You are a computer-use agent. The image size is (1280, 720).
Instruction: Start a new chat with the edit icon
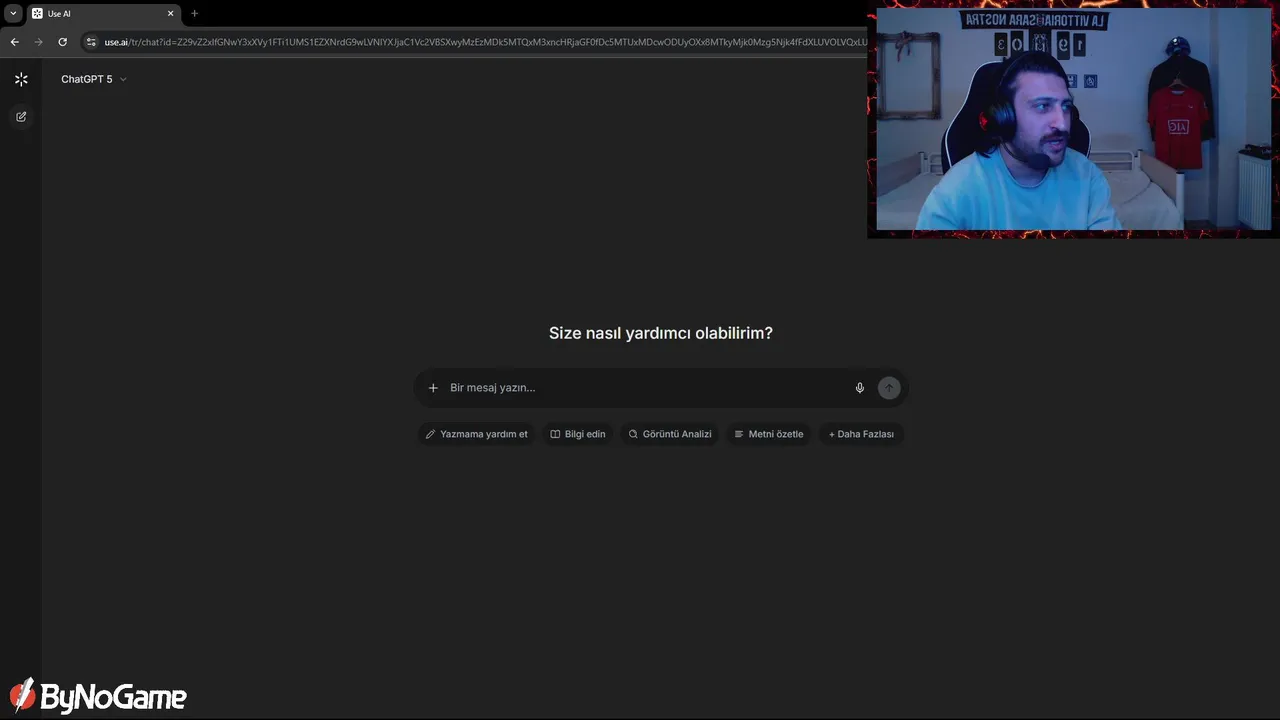coord(21,117)
